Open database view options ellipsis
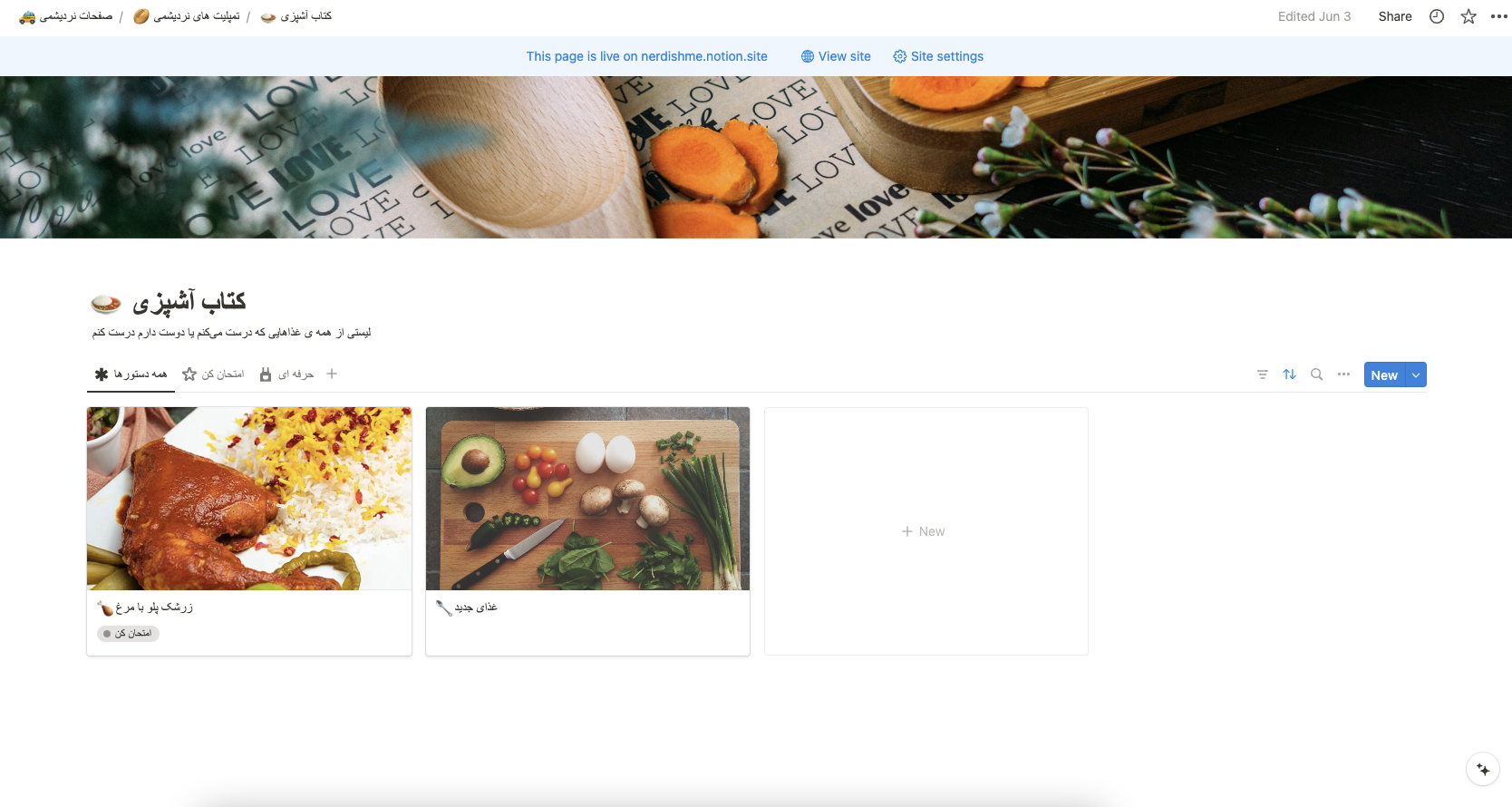This screenshot has height=807, width=1512. 1343,374
